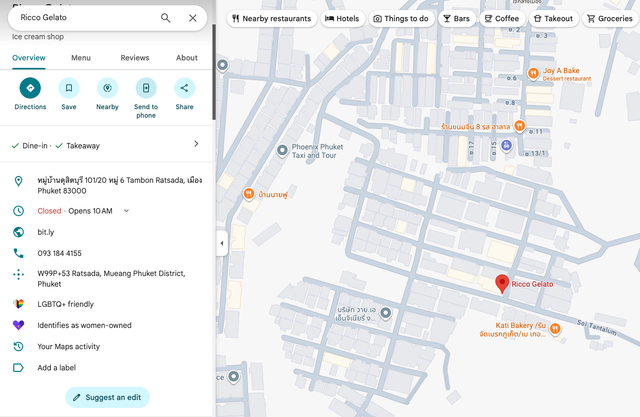Open Joy A Bake restaurant marker

[533, 73]
